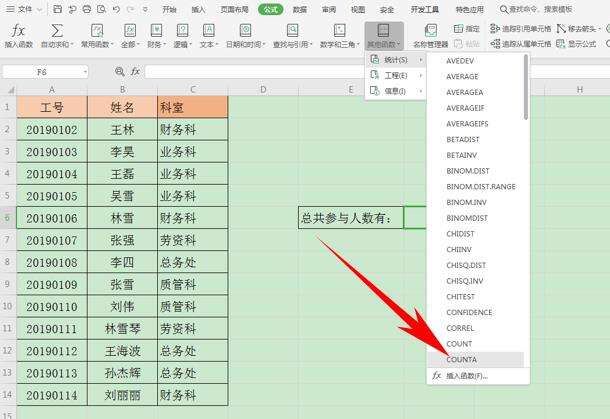The width and height of the screenshot is (610, 419).
Task: Click the magnifier icon in formula bar
Action: (120, 72)
